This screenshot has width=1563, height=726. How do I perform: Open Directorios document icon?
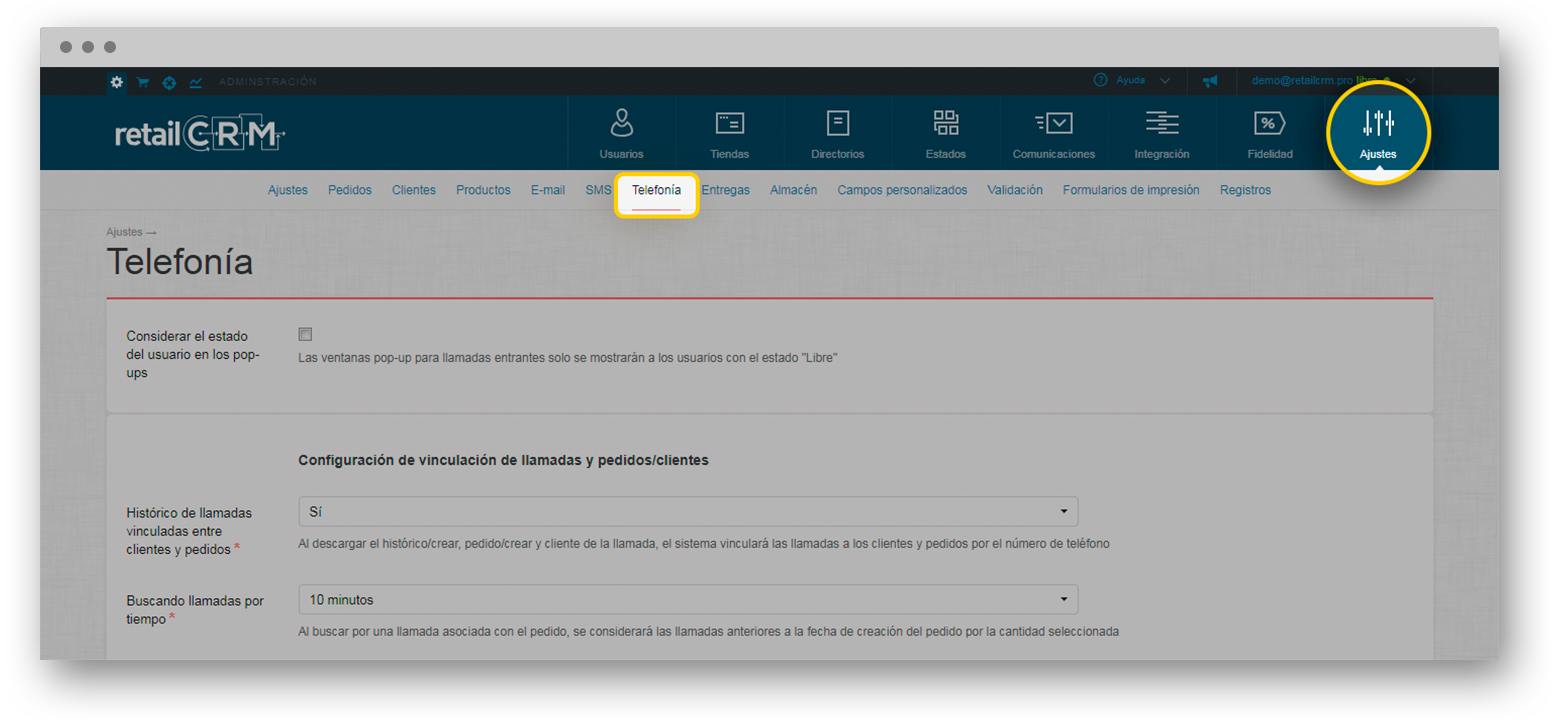837,123
